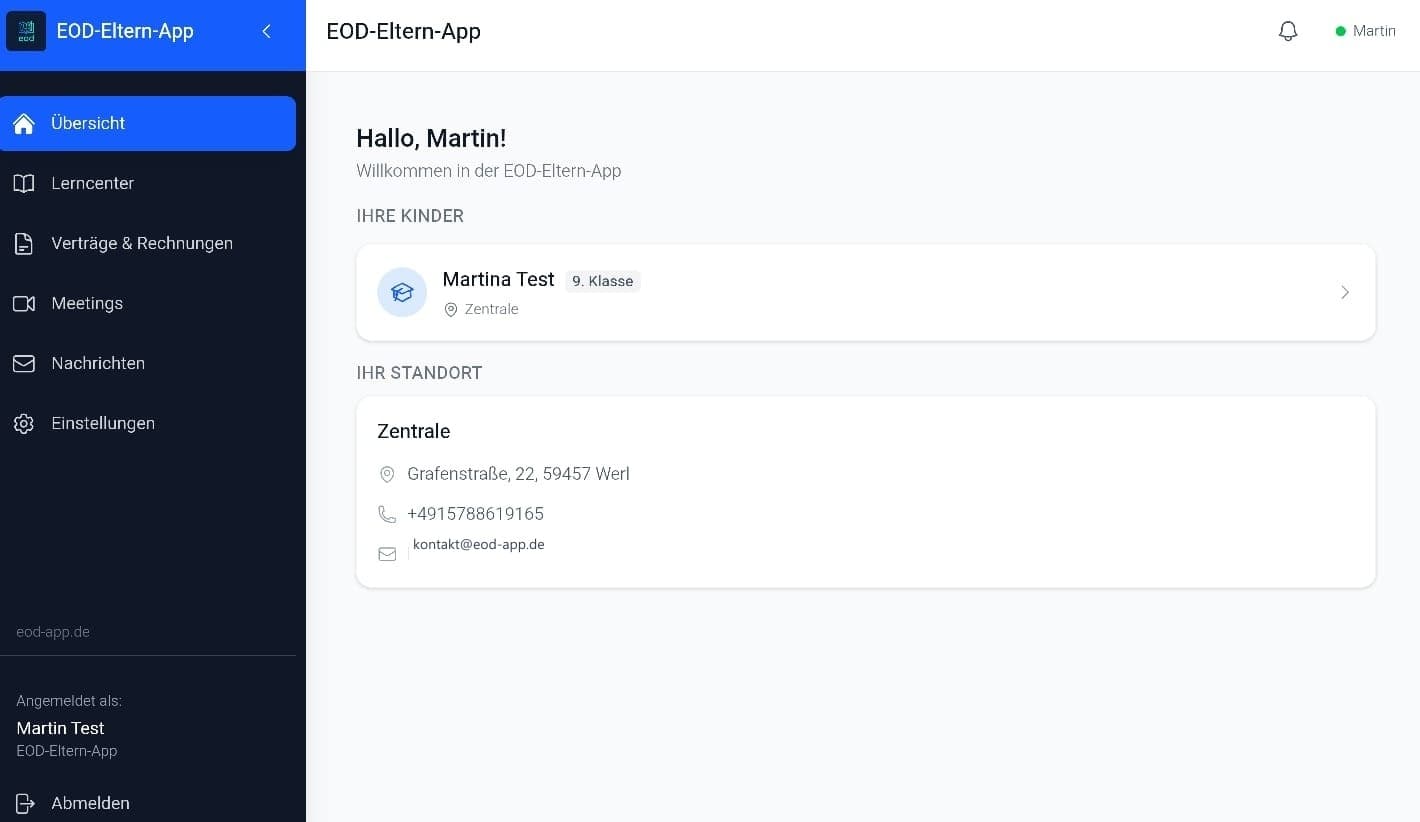The image size is (1420, 822).
Task: Expand Martina Test with the right chevron
Action: [x=1345, y=292]
